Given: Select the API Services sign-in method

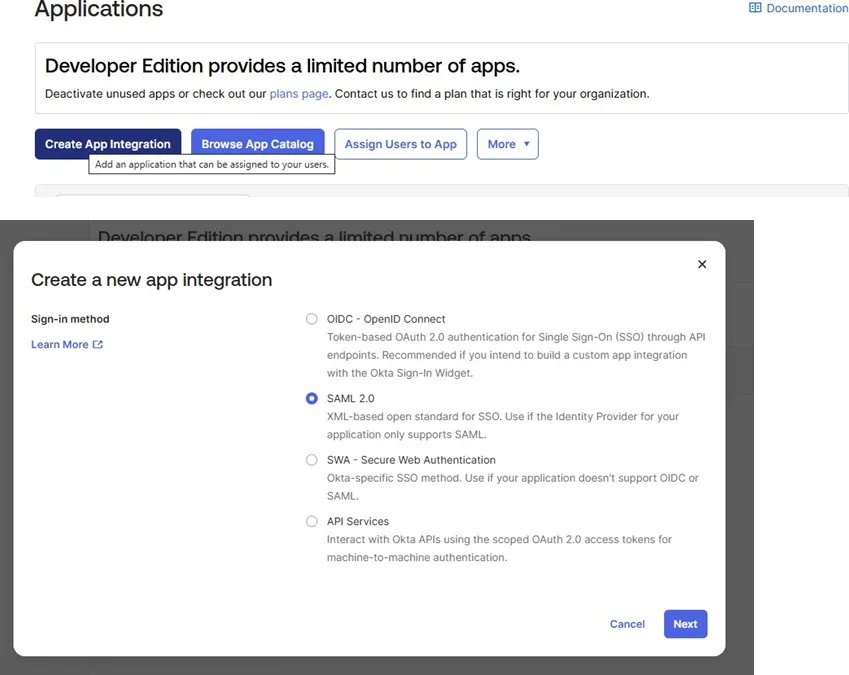Looking at the screenshot, I should [311, 521].
